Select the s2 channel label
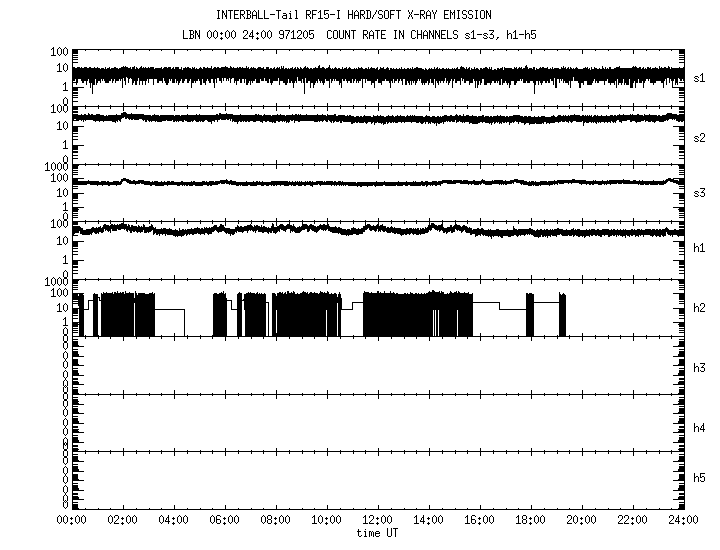The width and height of the screenshot is (720, 550). point(700,137)
